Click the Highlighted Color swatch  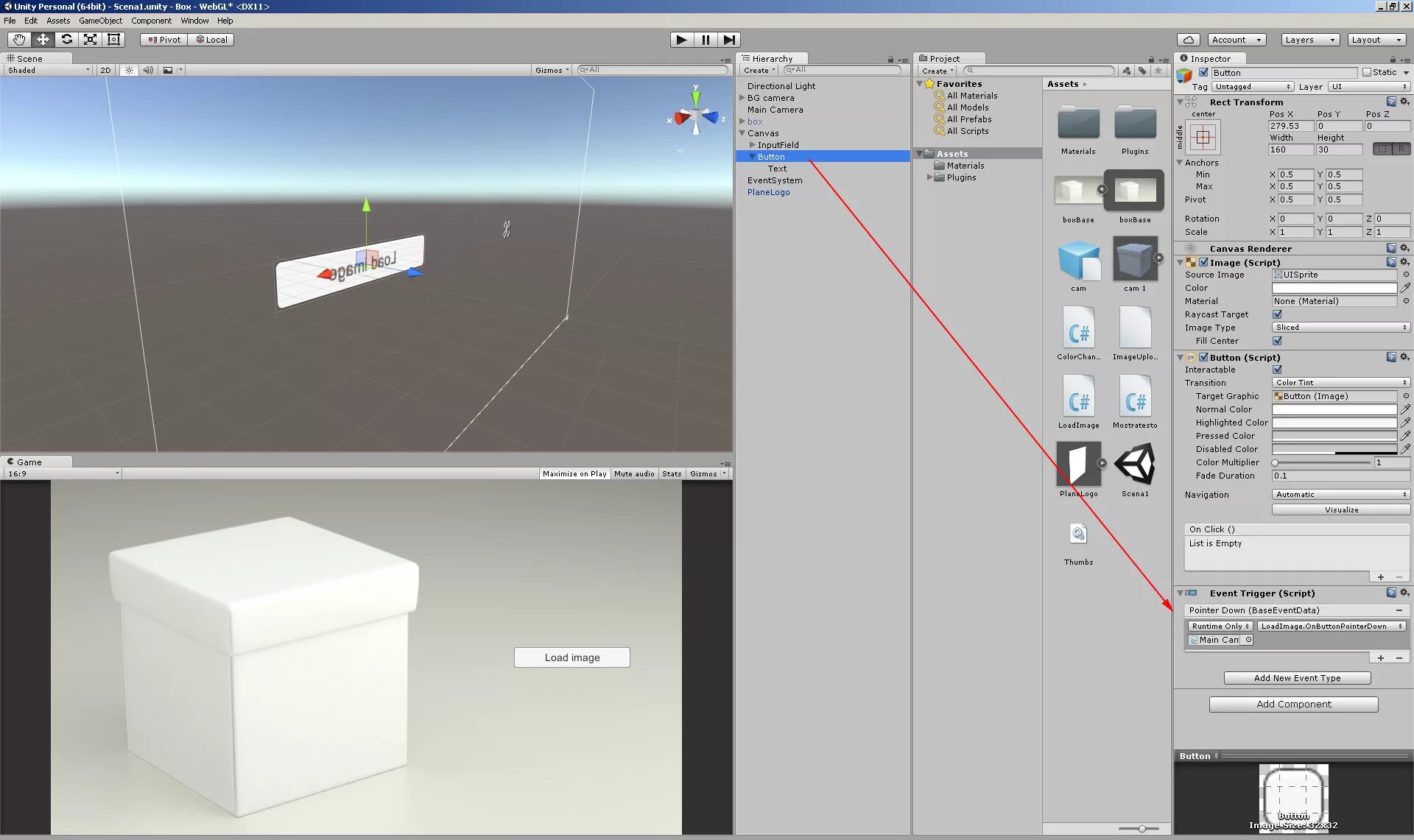click(x=1334, y=423)
